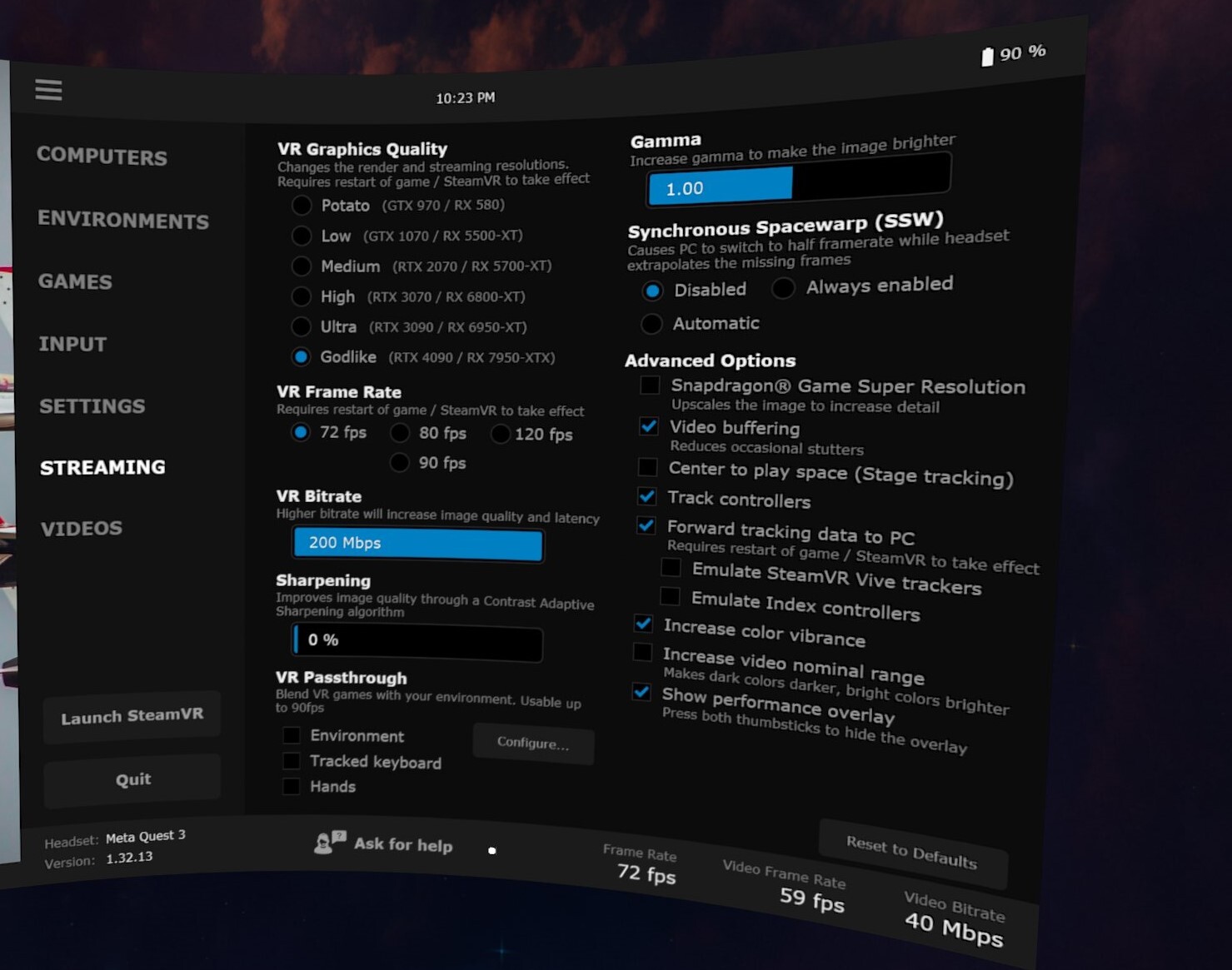Screen dimensions: 1232x970
Task: Reset streaming settings to defaults
Action: [912, 854]
